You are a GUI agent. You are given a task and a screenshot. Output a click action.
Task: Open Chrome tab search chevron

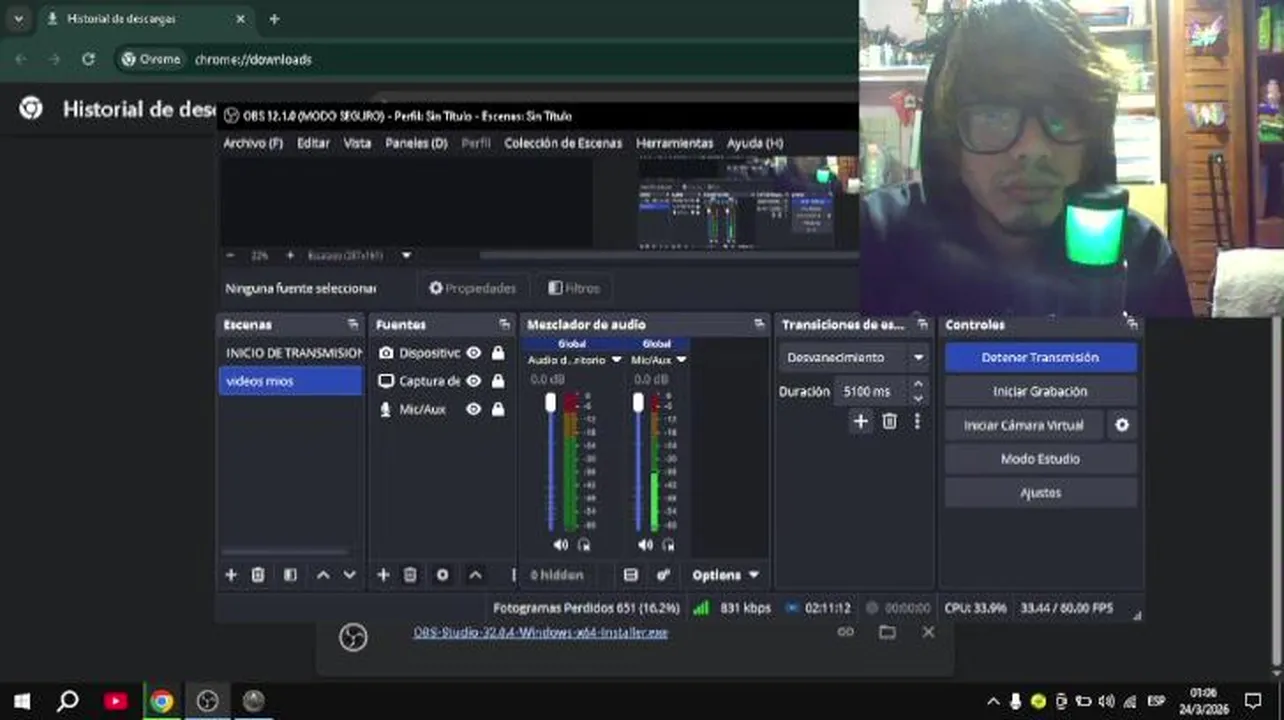18,19
